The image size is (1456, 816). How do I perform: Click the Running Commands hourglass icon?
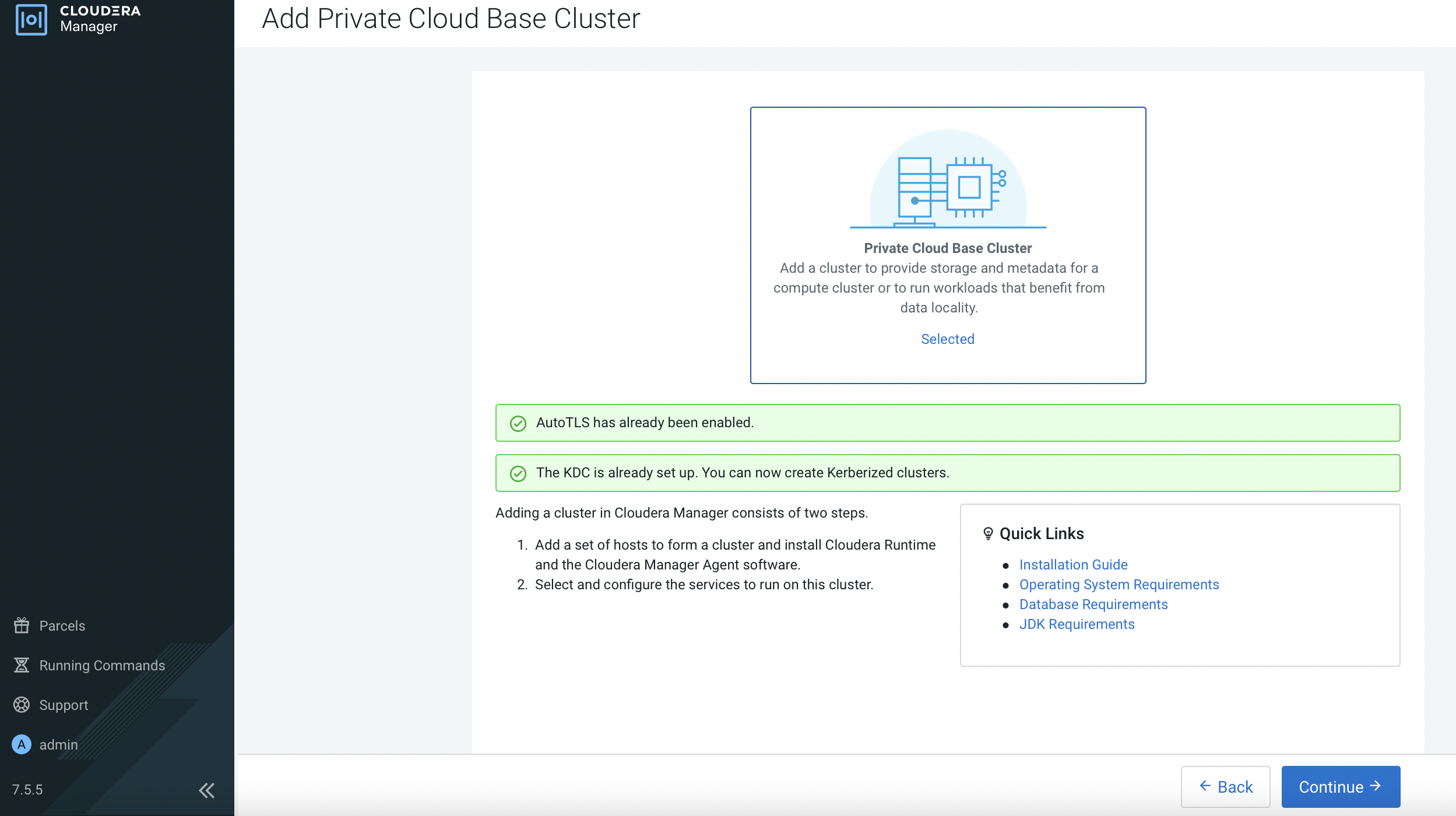pyautogui.click(x=22, y=665)
